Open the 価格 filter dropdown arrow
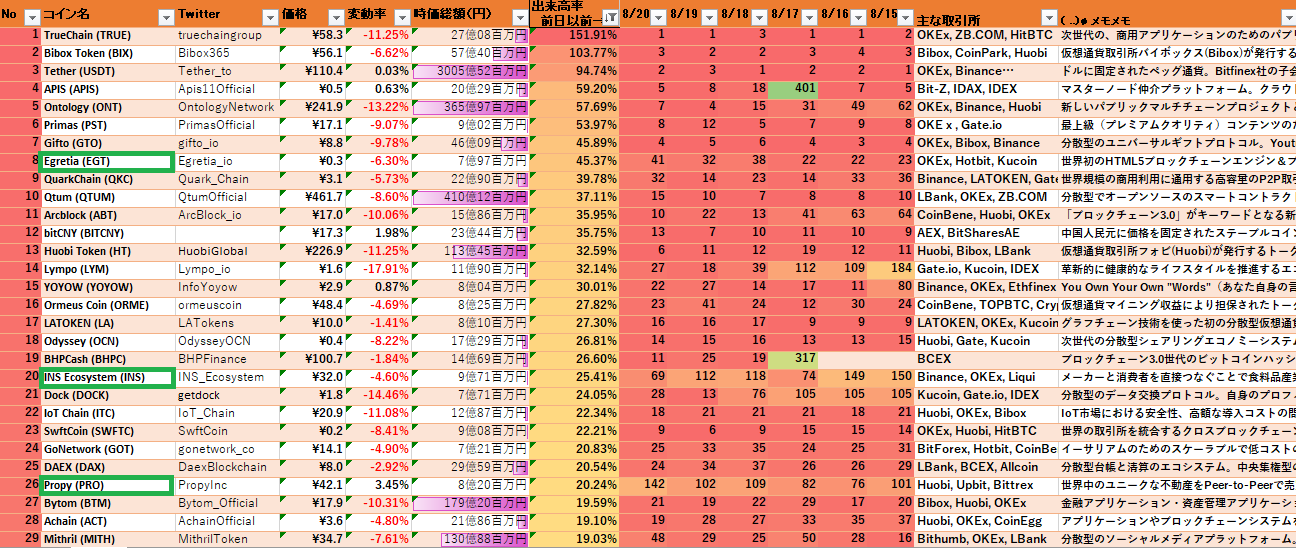Viewport: 1296px width, 548px height. pyautogui.click(x=333, y=17)
